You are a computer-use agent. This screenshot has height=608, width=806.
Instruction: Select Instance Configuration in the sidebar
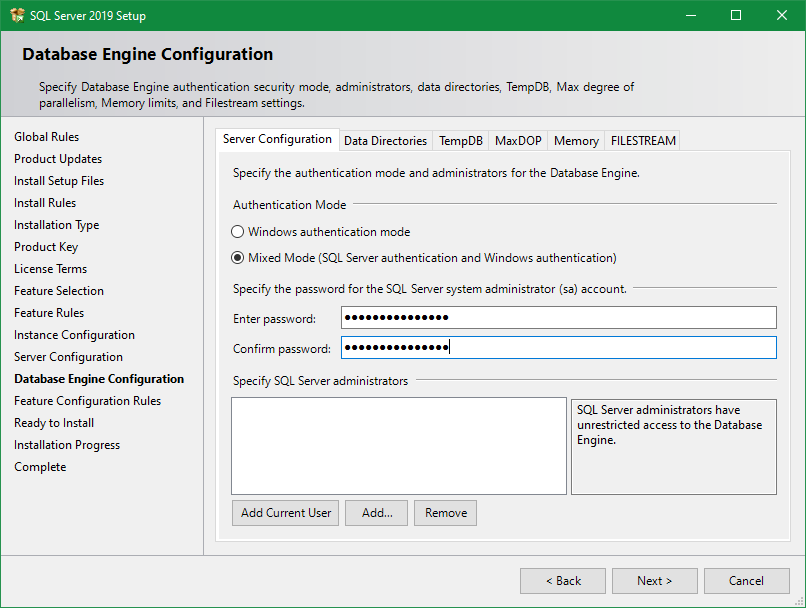click(x=74, y=334)
